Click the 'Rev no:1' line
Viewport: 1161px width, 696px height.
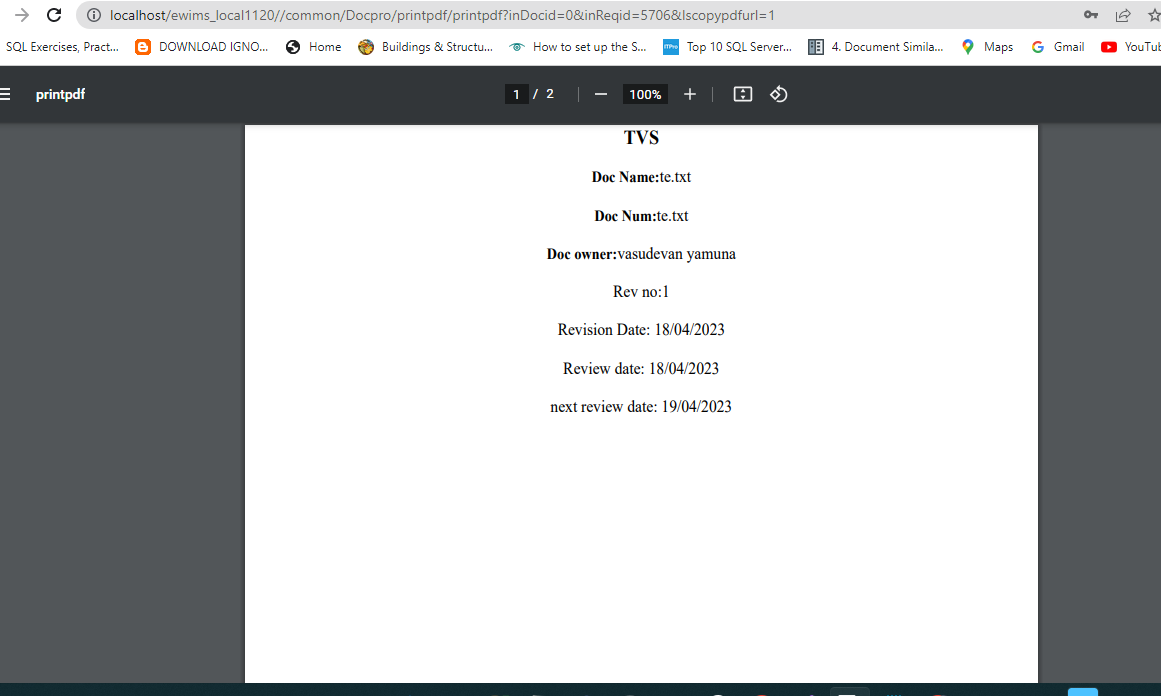pyautogui.click(x=641, y=292)
